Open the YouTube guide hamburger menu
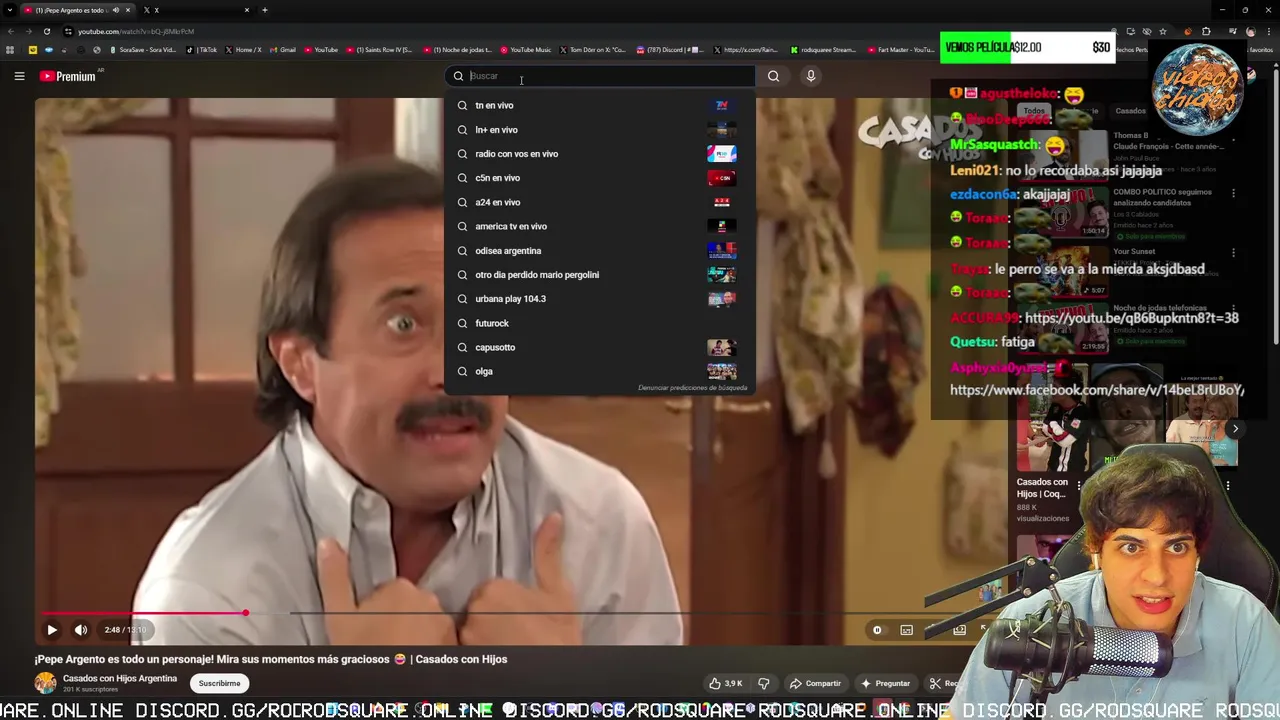 pyautogui.click(x=19, y=76)
